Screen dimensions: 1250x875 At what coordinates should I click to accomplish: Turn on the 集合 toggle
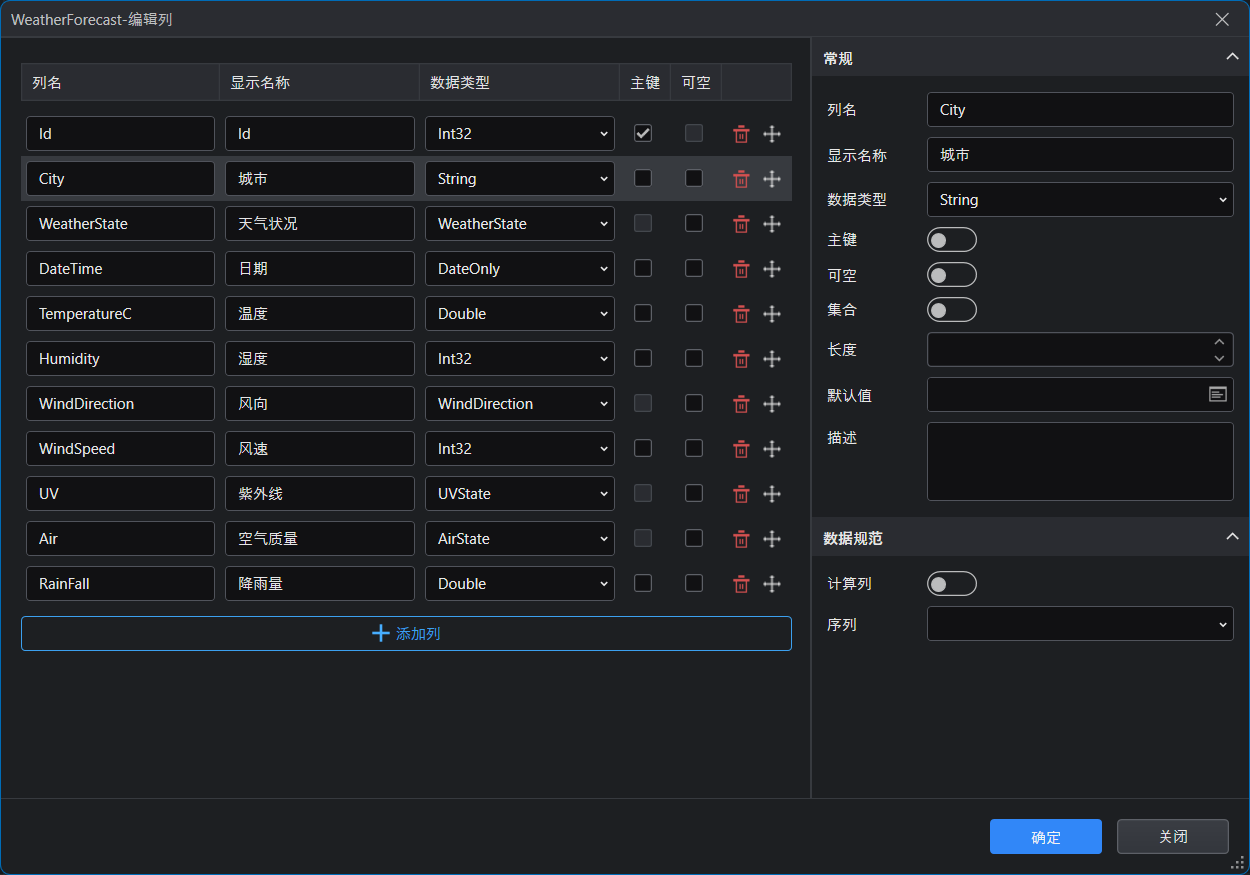pyautogui.click(x=951, y=310)
